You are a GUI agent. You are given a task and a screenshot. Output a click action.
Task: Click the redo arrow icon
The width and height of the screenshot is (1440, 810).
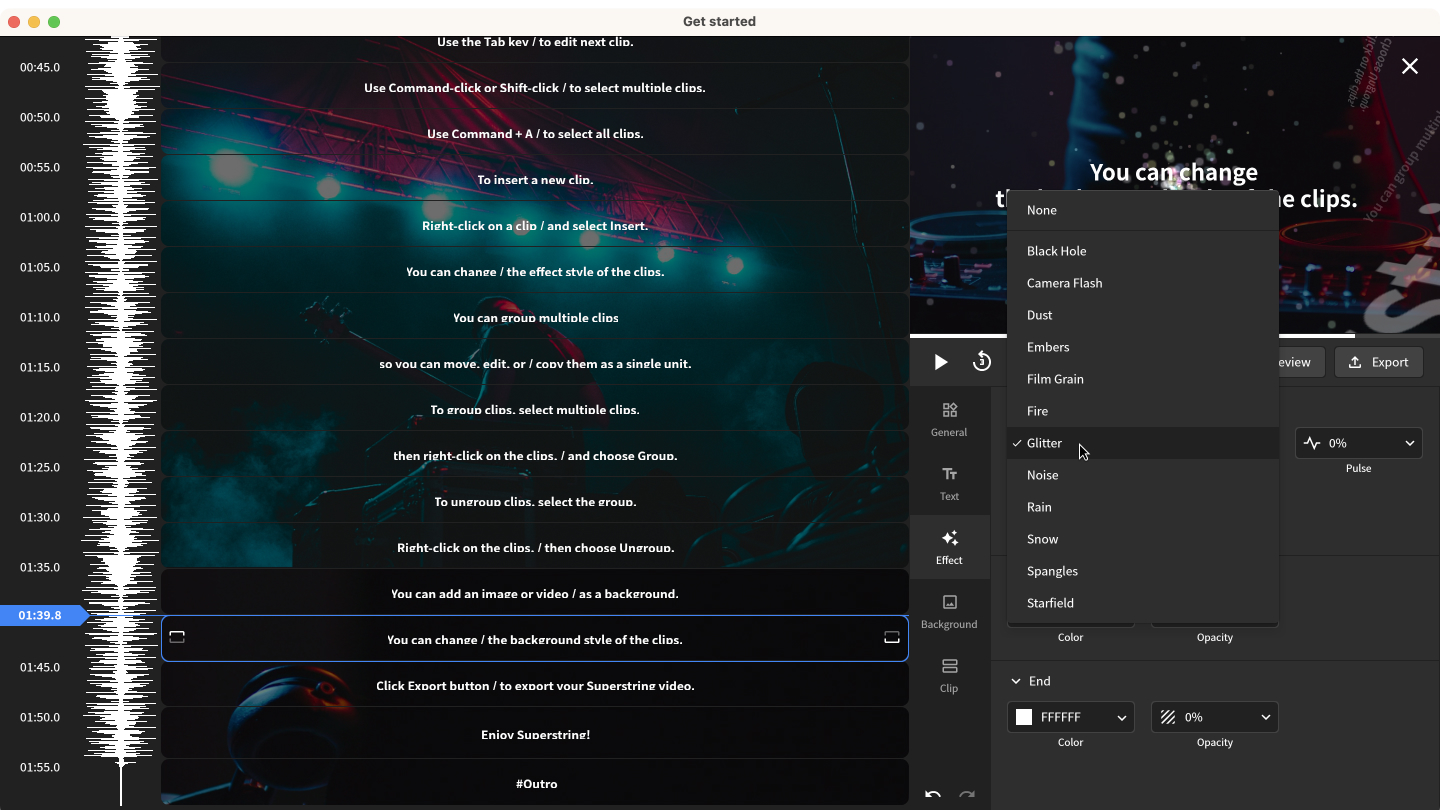(966, 796)
